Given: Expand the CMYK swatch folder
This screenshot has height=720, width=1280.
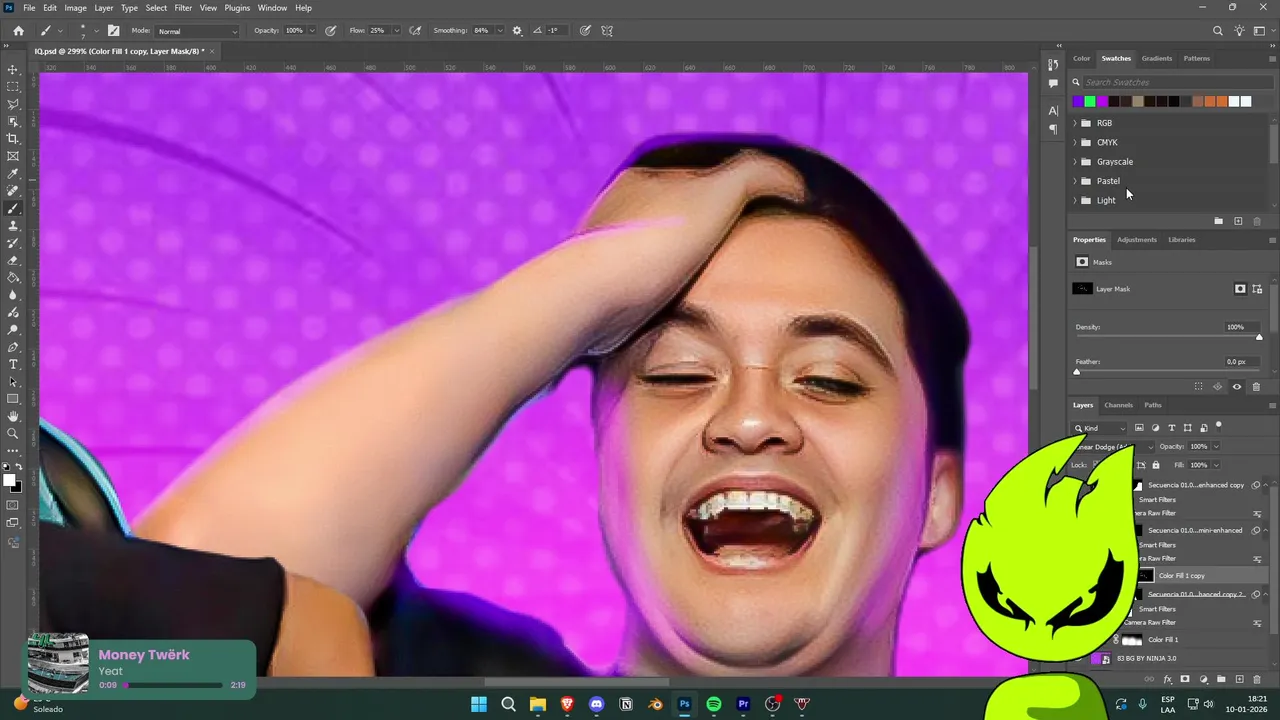Looking at the screenshot, I should pyautogui.click(x=1075, y=142).
